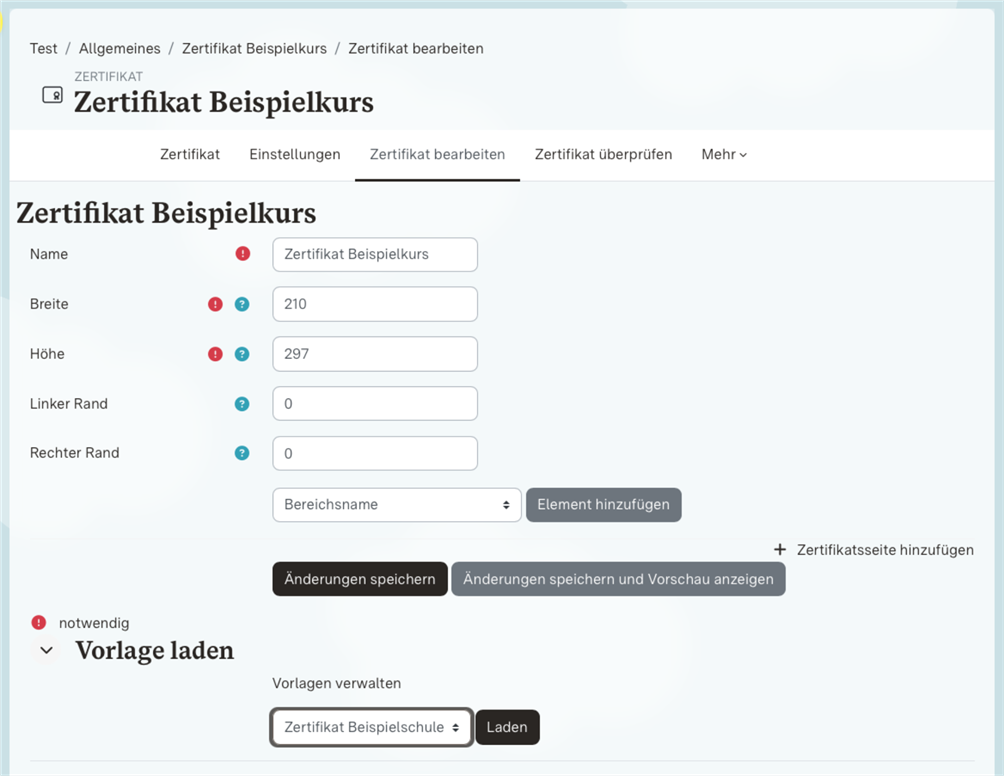This screenshot has width=1004, height=776.
Task: Open help for the Breite field
Action: click(x=242, y=304)
